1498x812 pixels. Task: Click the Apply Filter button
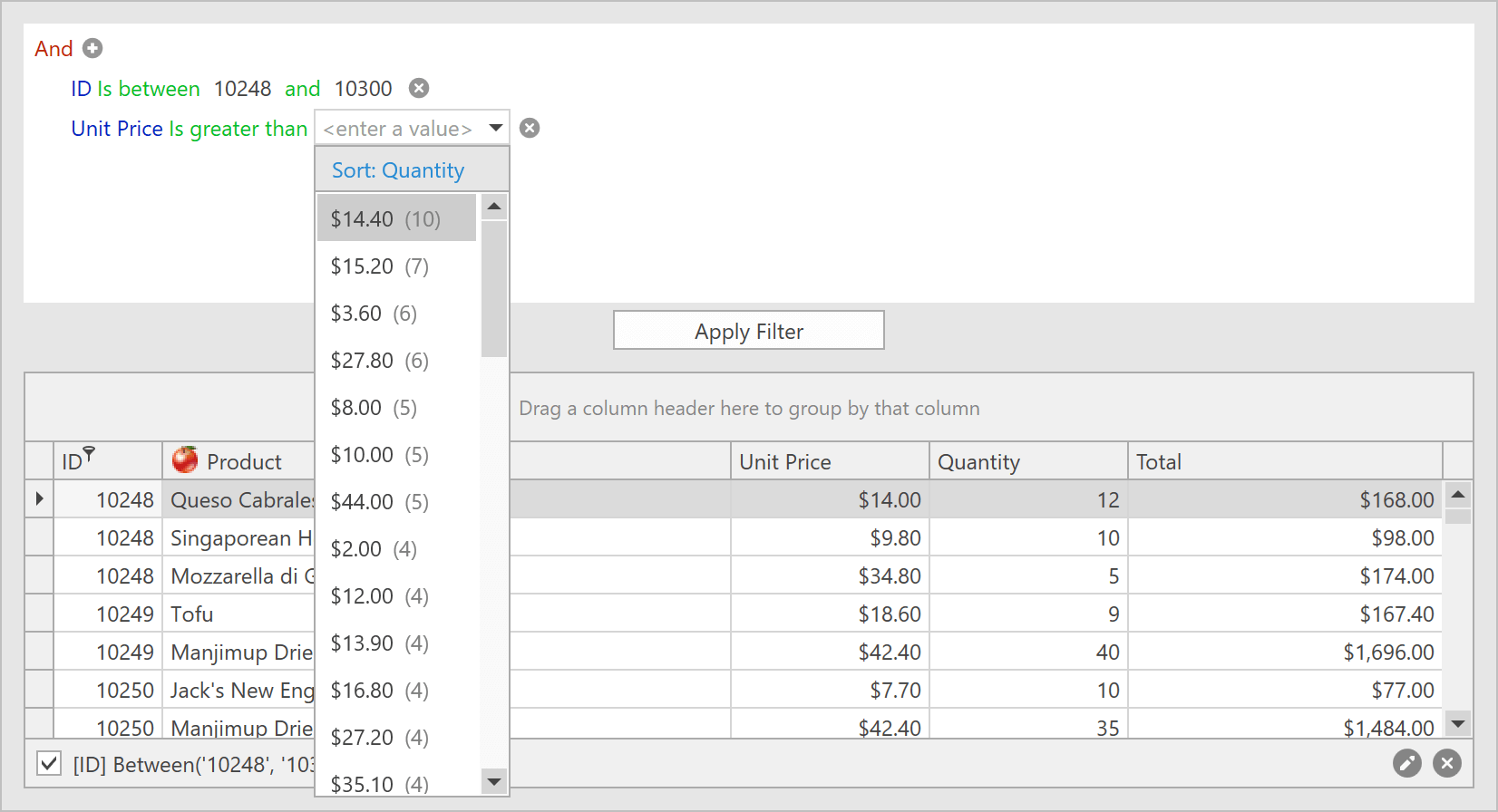click(748, 331)
